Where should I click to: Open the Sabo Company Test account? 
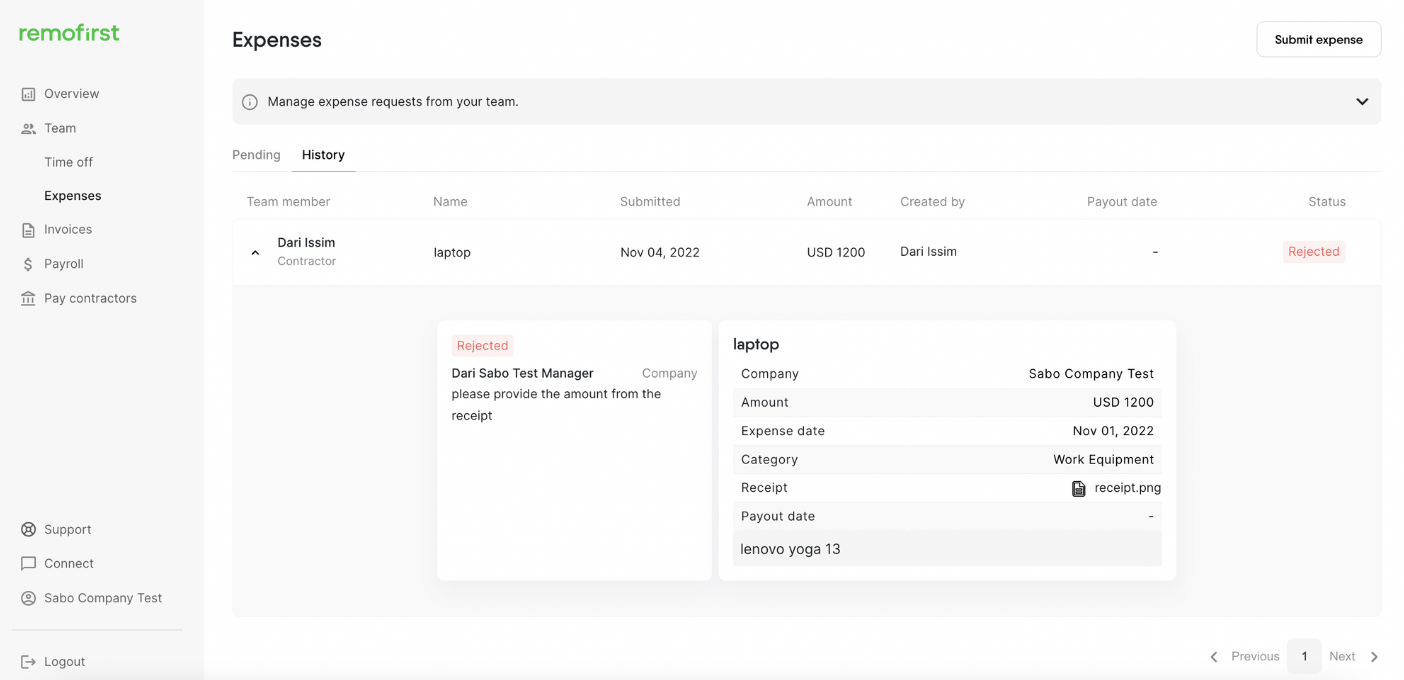102,598
